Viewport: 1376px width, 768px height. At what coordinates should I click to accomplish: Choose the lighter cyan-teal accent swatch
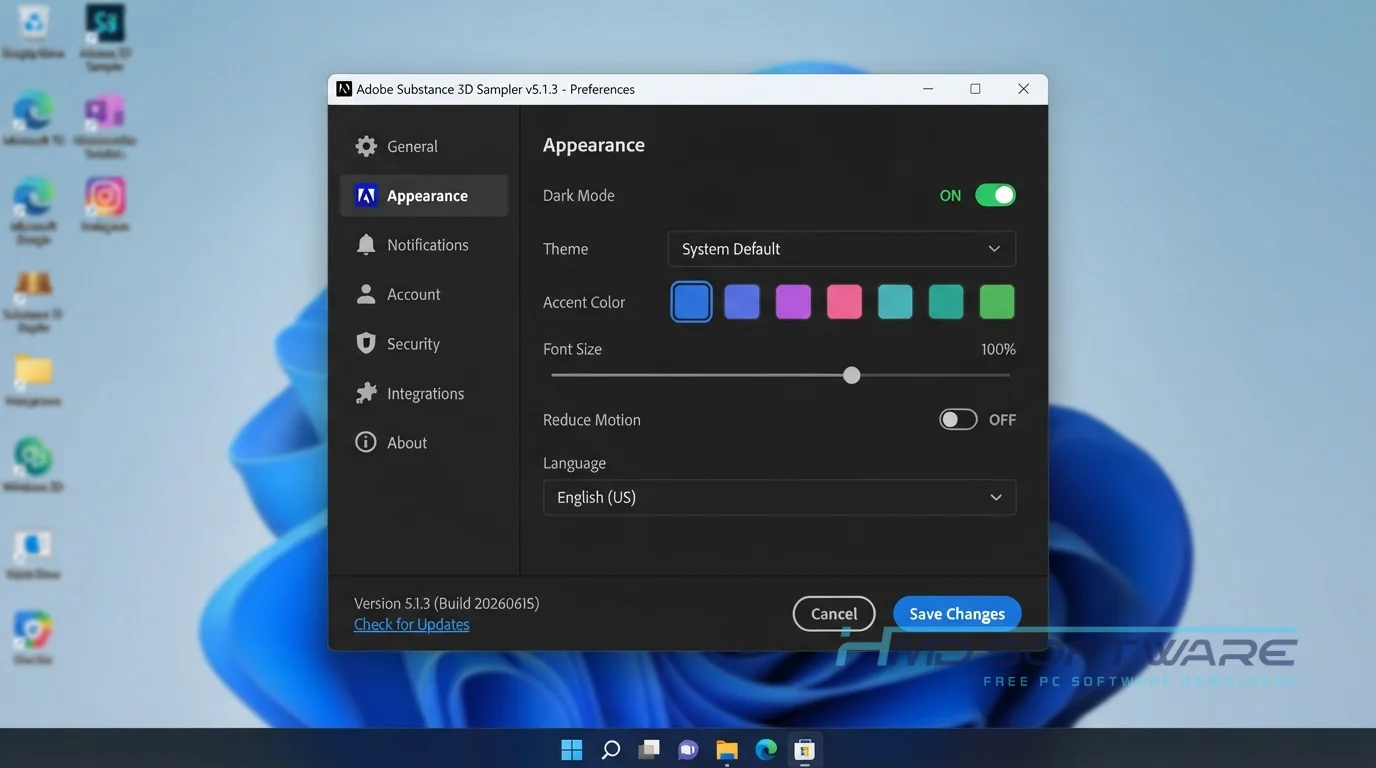[895, 302]
